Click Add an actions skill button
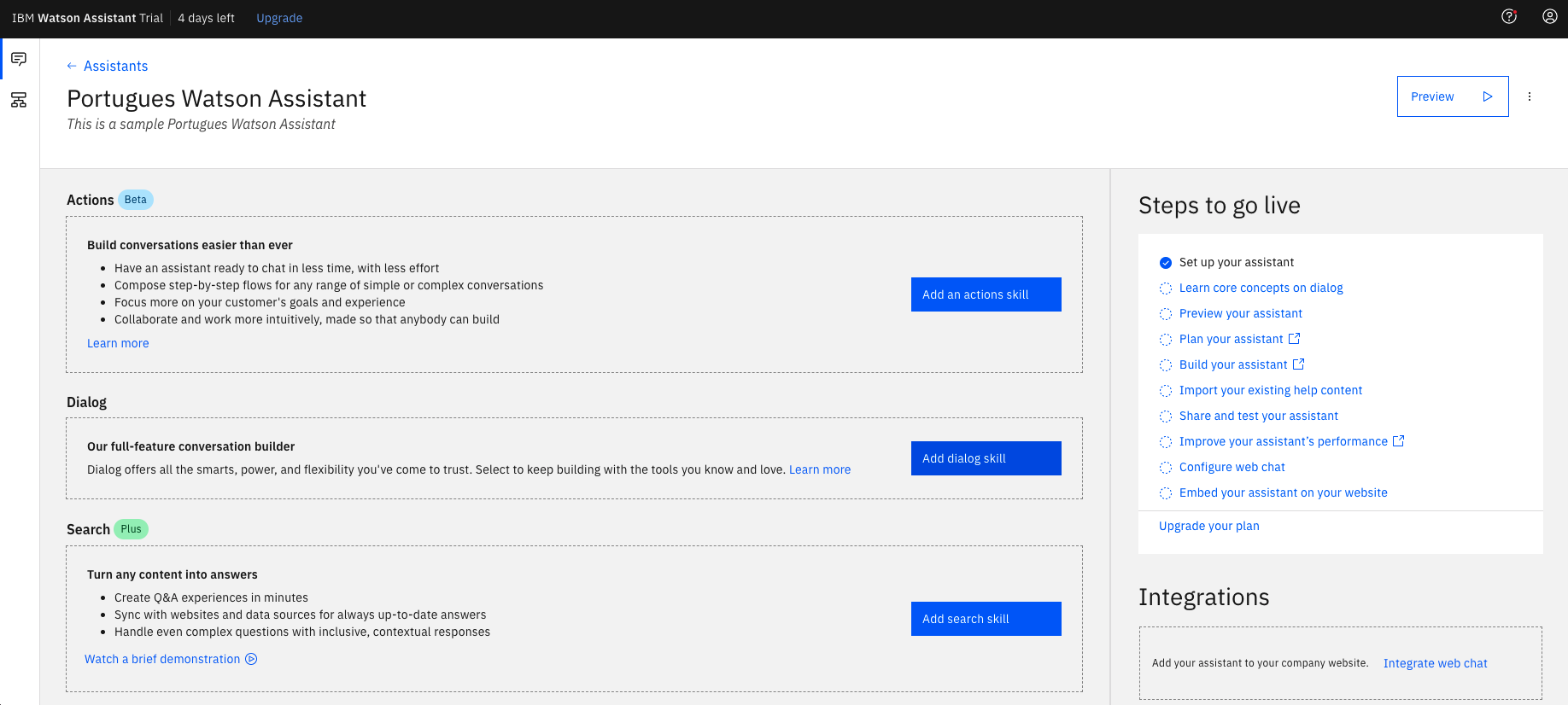Screen dimensions: 1568x705 tap(986, 294)
